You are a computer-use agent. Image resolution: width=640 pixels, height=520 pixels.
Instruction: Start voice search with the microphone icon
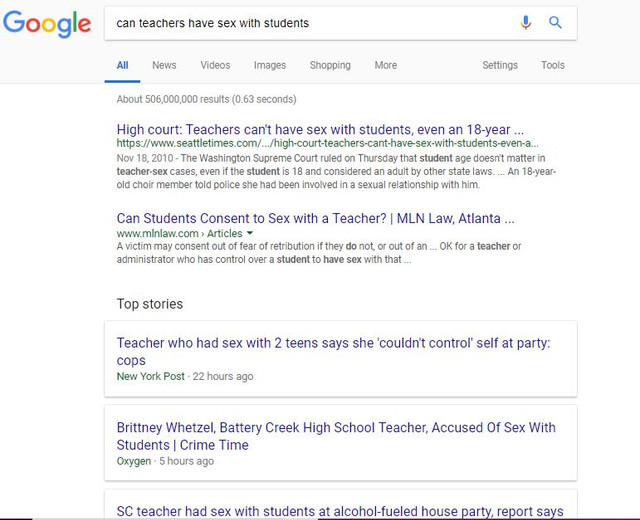pyautogui.click(x=526, y=22)
